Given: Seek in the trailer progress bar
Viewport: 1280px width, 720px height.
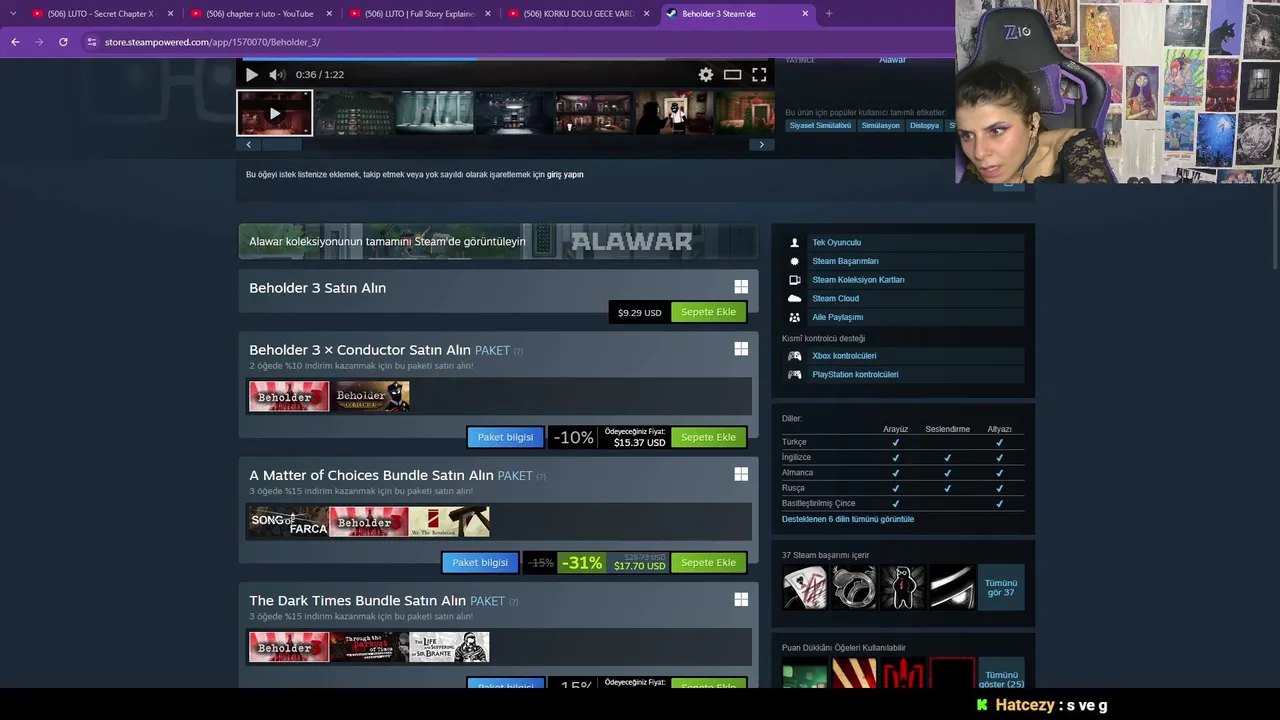Looking at the screenshot, I should pos(507,59).
